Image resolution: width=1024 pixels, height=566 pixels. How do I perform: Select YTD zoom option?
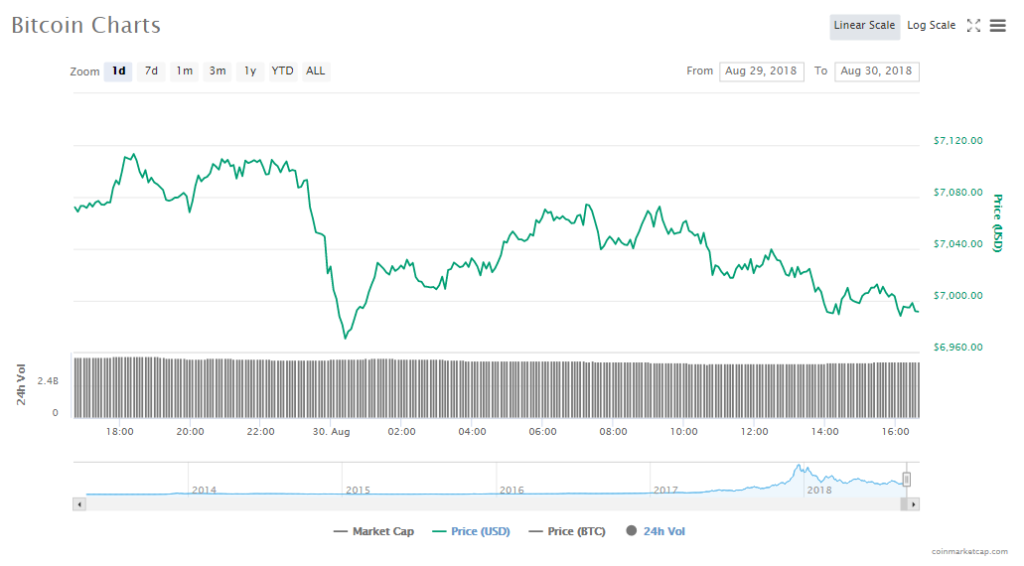[283, 71]
